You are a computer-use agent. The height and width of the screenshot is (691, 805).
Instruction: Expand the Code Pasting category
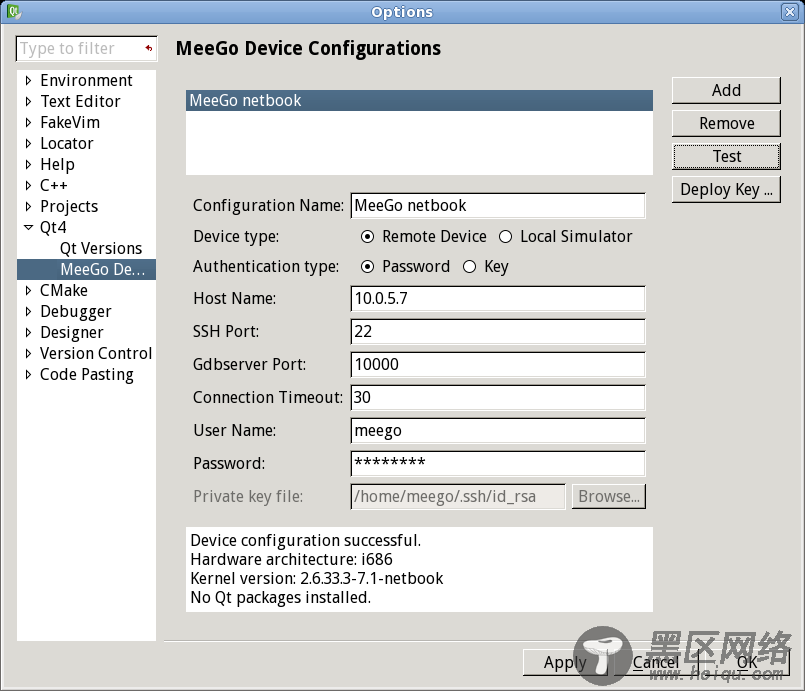[x=28, y=375]
